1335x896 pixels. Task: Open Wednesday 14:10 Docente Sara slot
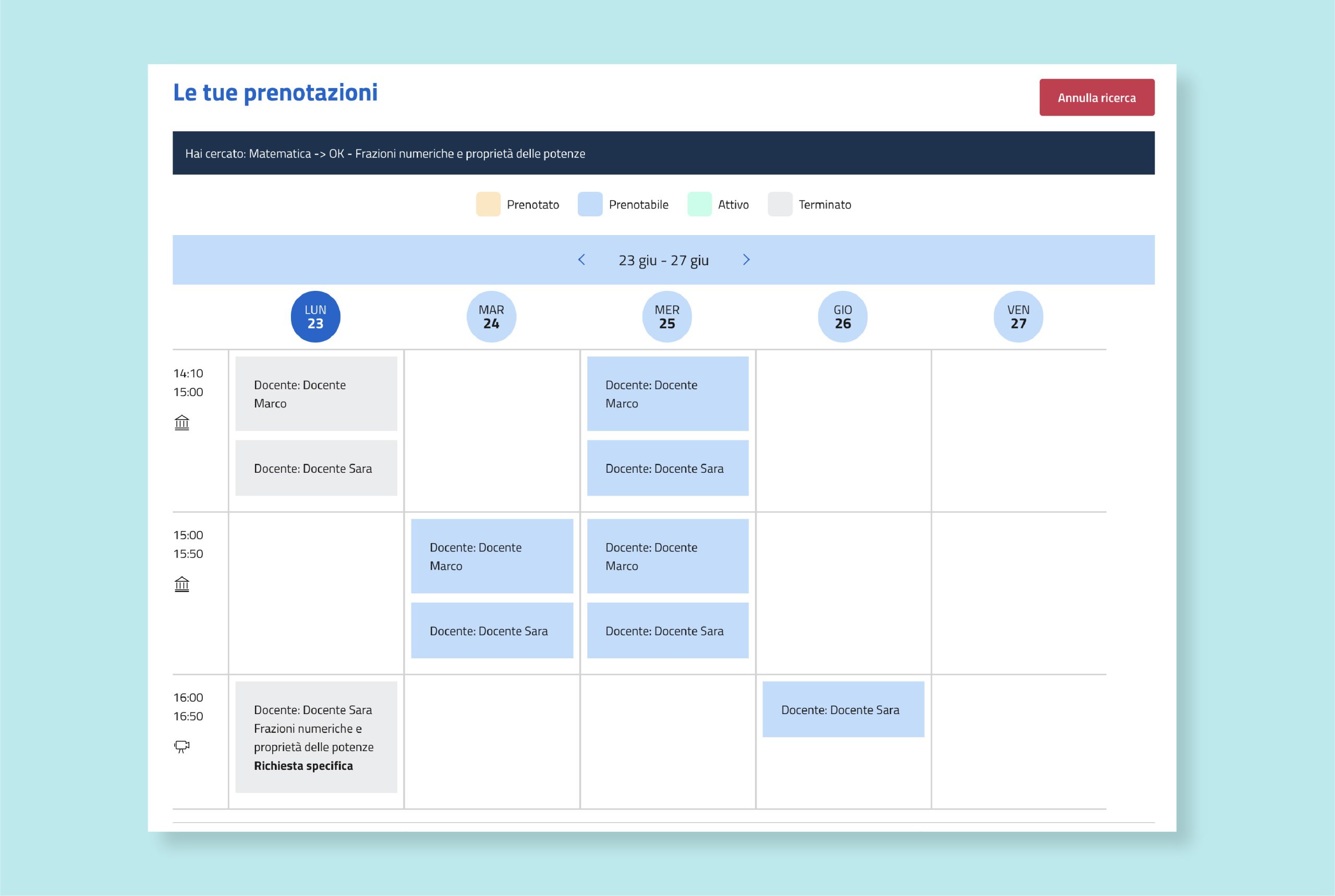[668, 468]
